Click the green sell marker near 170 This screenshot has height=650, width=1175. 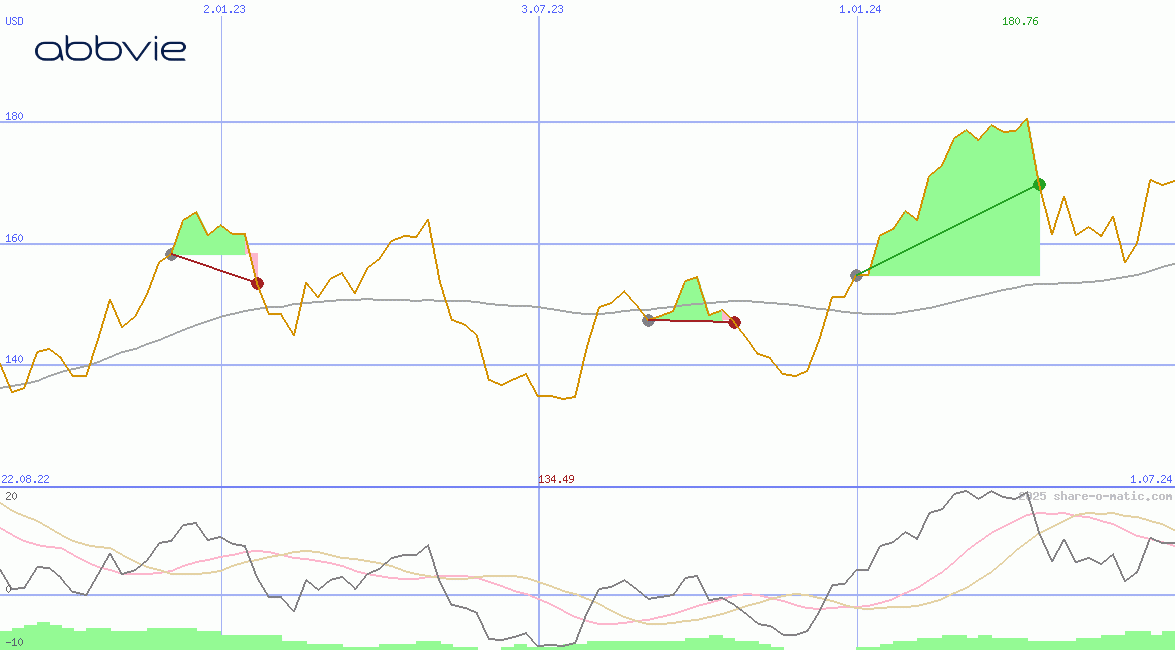pyautogui.click(x=1039, y=184)
